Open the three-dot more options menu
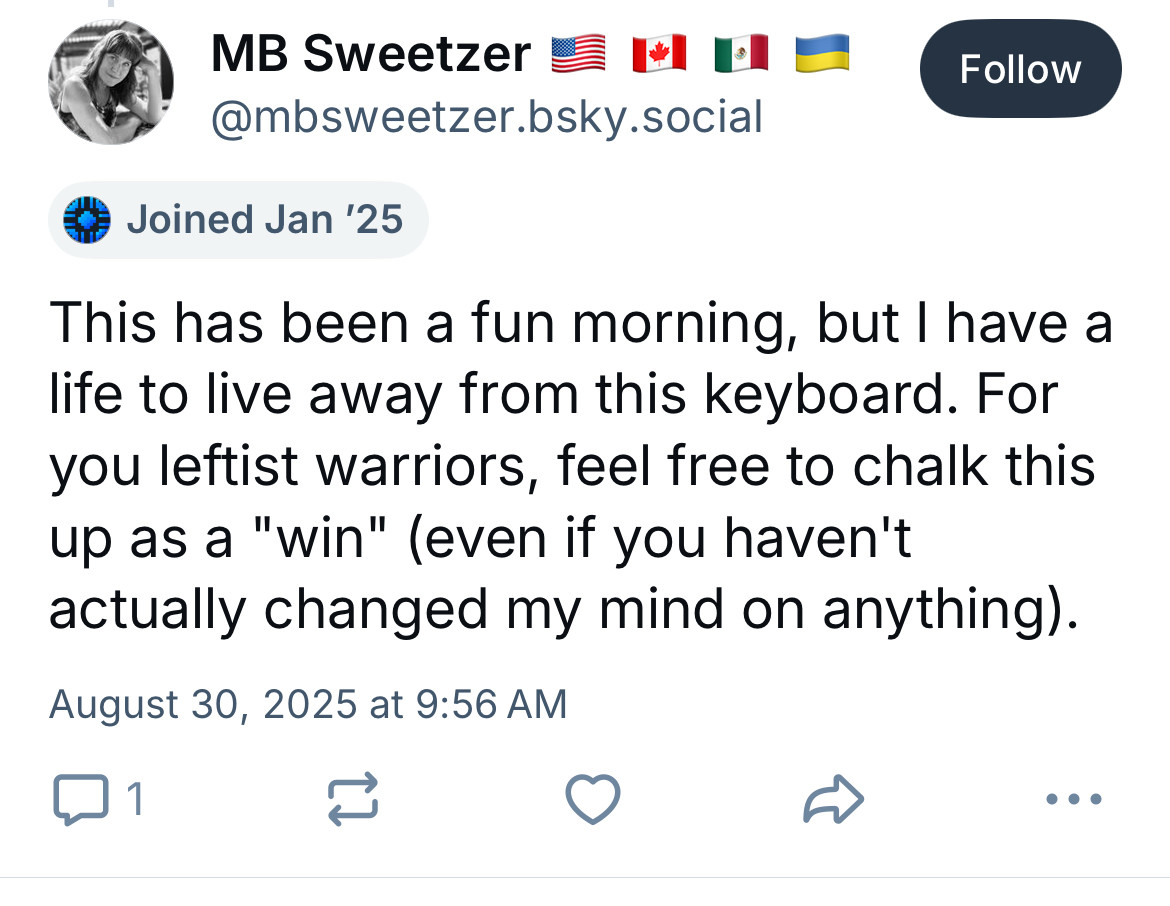This screenshot has height=906, width=1170. tap(1074, 799)
